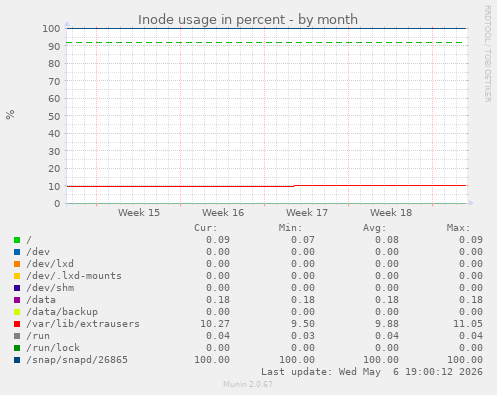Select the /run/lock legend label
The image size is (497, 395).
53,348
